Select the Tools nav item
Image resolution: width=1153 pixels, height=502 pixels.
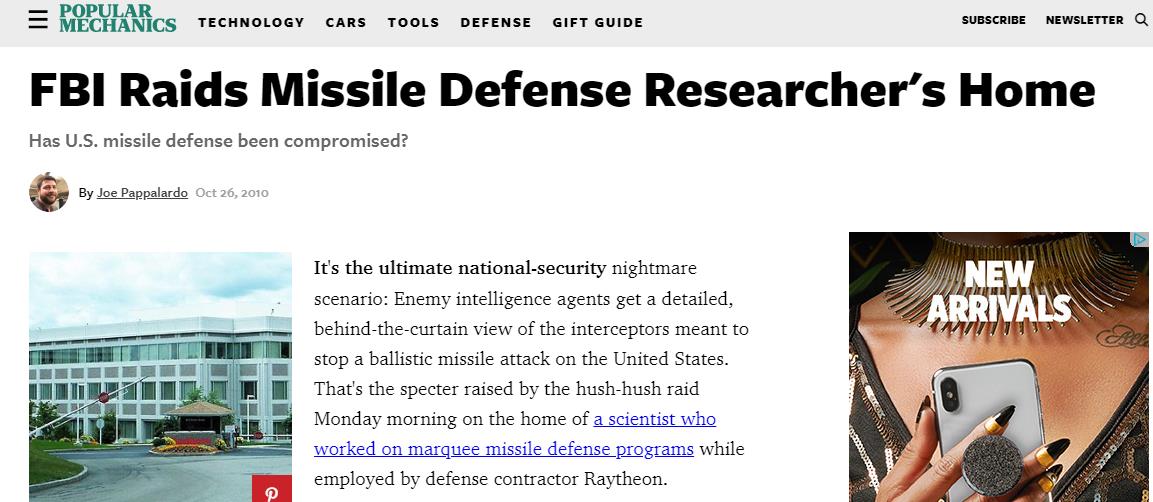(414, 23)
